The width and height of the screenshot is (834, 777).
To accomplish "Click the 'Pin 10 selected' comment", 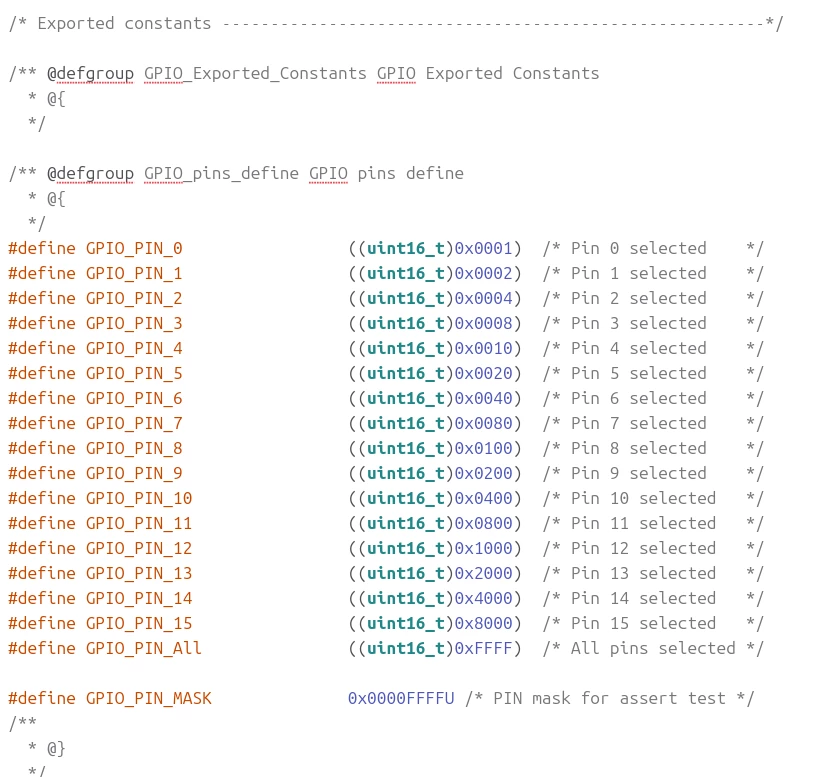I will [x=643, y=498].
